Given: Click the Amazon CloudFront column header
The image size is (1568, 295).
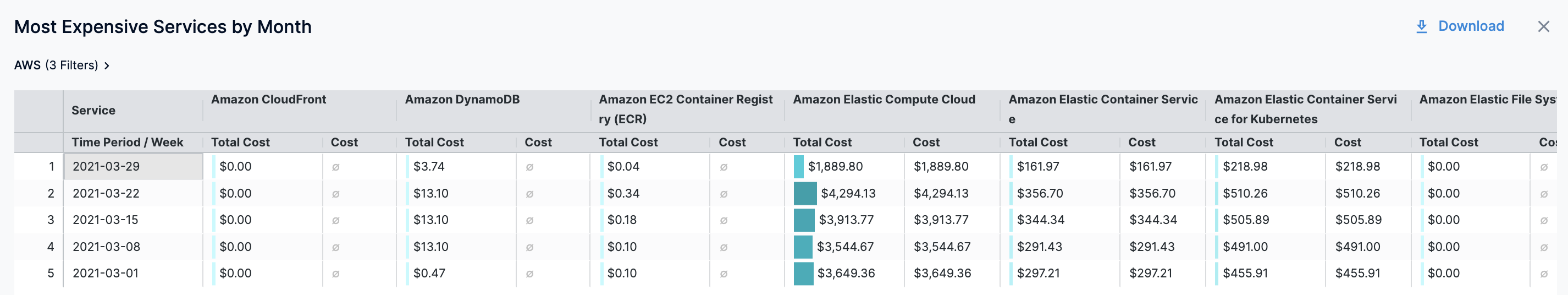Looking at the screenshot, I should (x=268, y=100).
